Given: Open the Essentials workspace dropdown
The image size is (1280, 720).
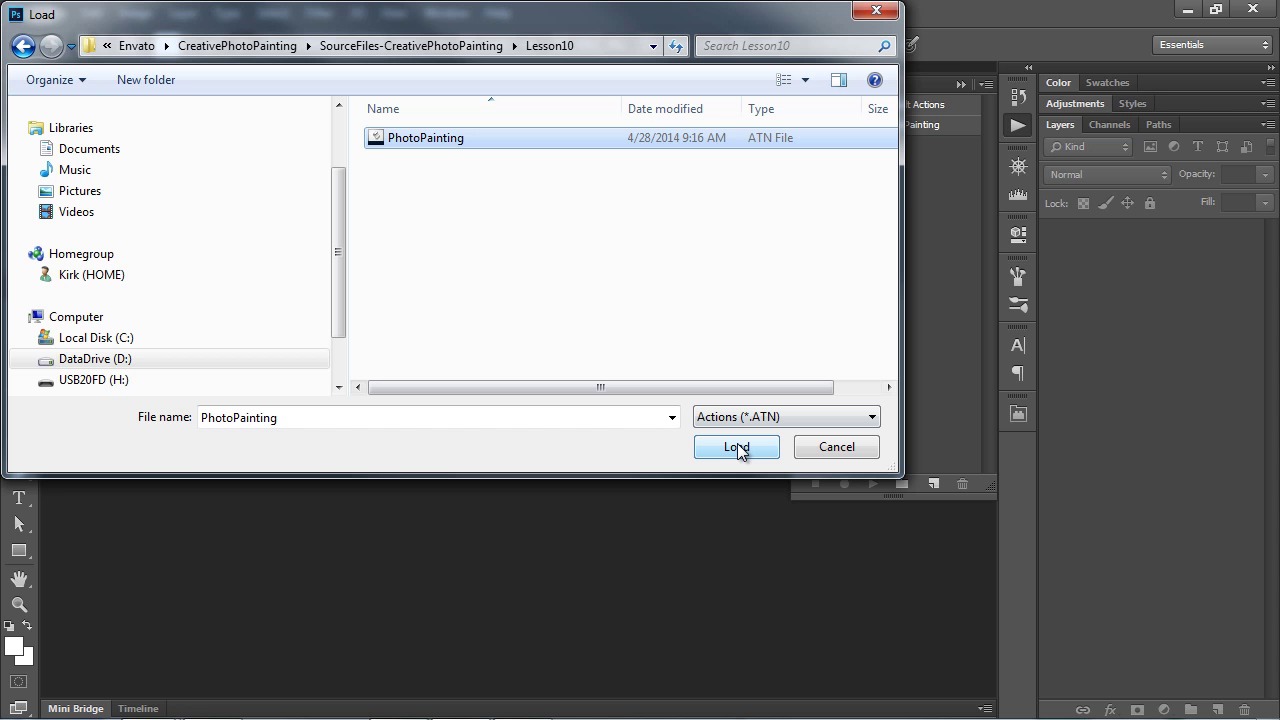Looking at the screenshot, I should click(1212, 45).
